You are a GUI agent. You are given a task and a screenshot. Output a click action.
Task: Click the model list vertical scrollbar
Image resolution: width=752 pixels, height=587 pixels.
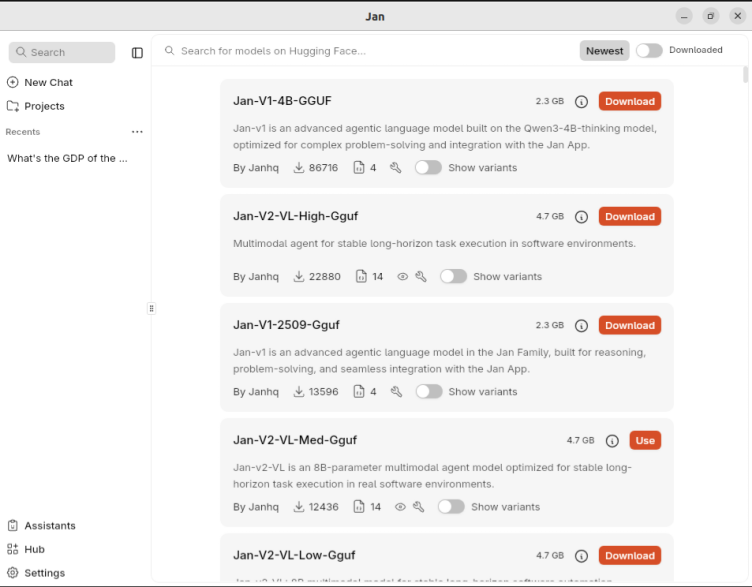point(745,75)
